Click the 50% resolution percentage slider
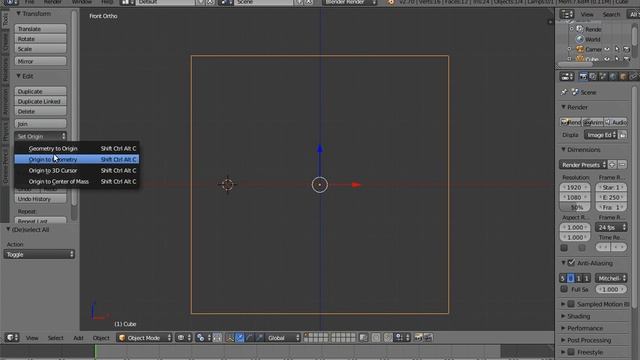The height and width of the screenshot is (360, 640). (x=575, y=207)
